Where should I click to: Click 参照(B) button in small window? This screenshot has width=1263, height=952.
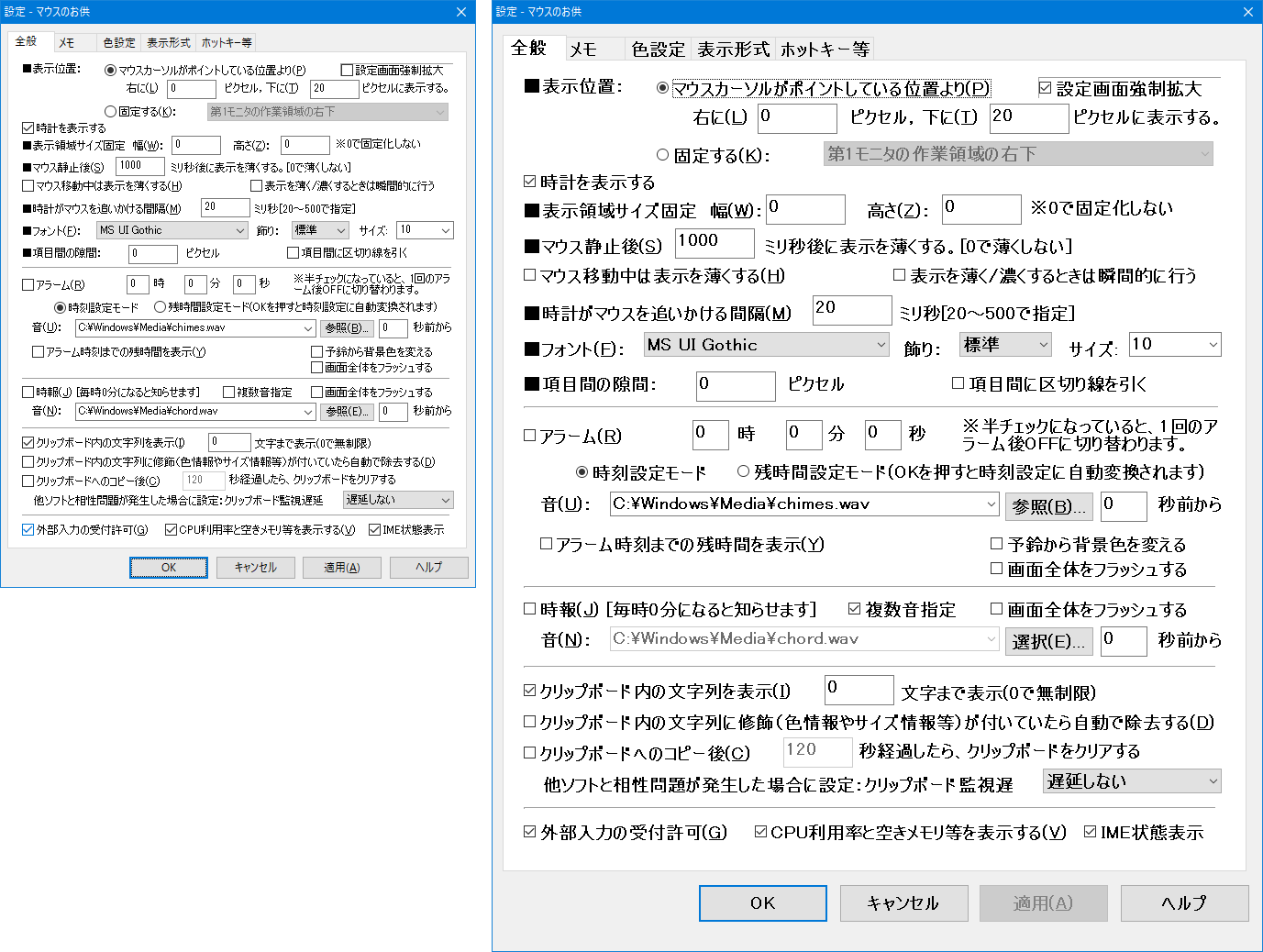(347, 327)
